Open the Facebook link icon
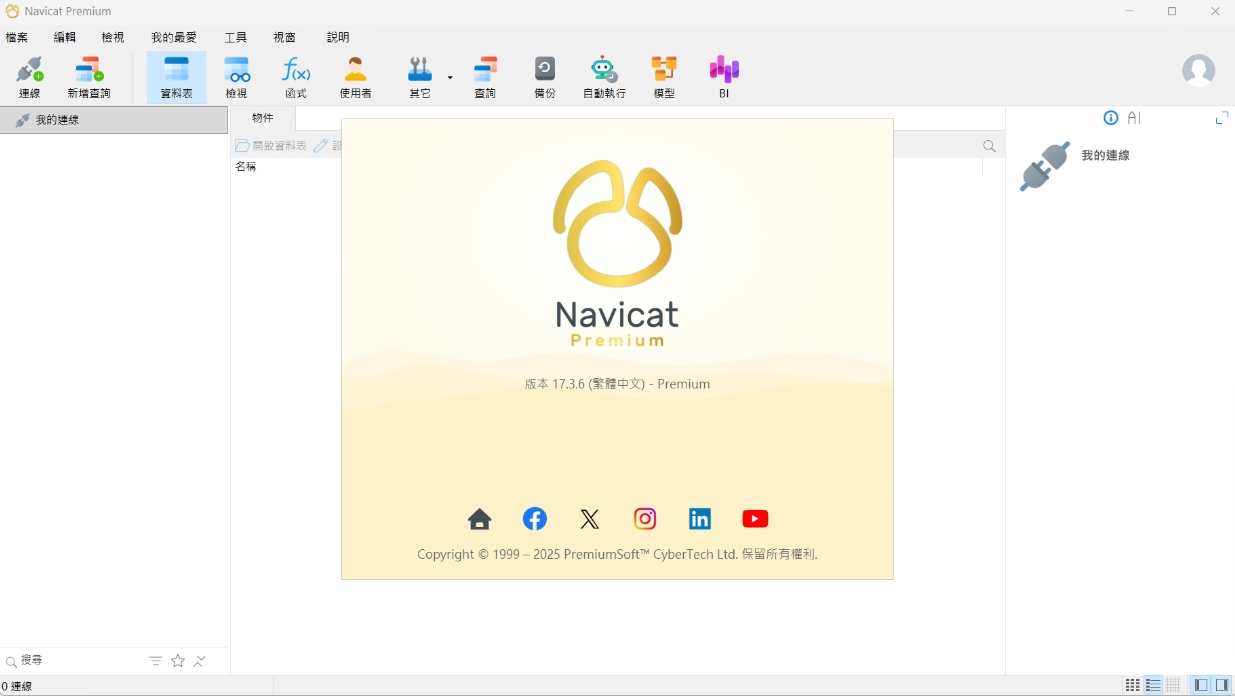The width and height of the screenshot is (1235, 696). pyautogui.click(x=535, y=519)
